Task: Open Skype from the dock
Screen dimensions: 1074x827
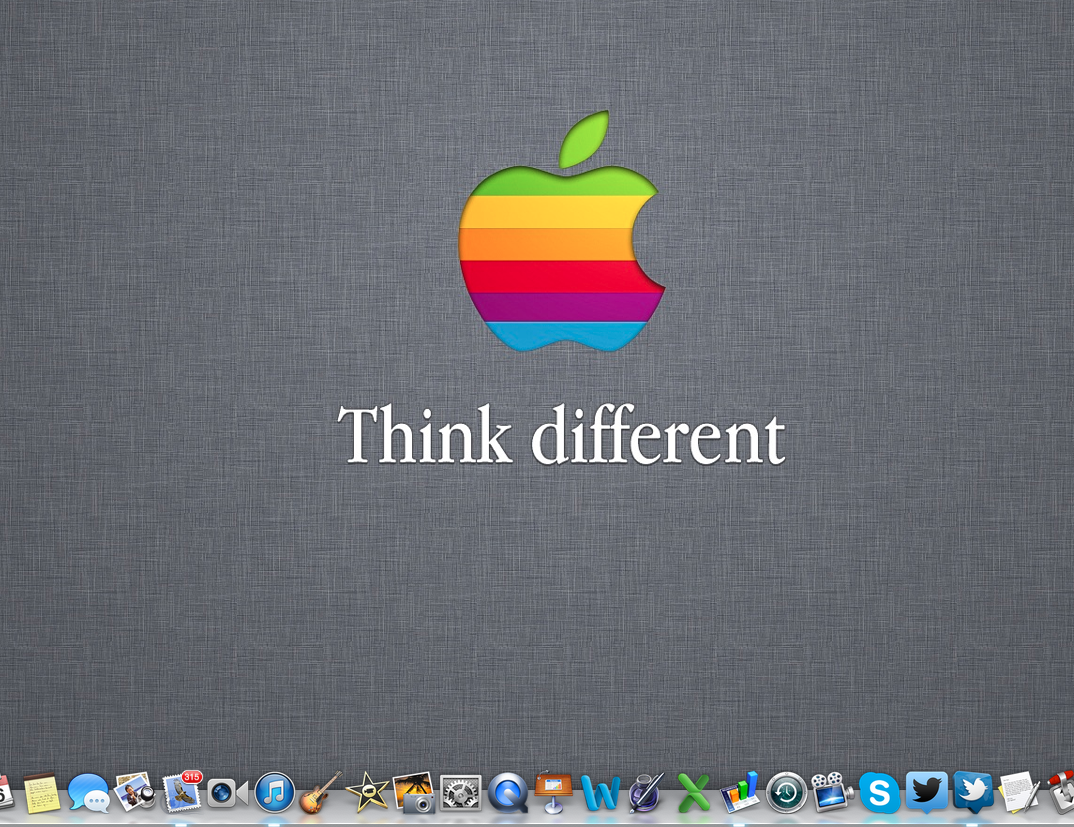Action: 879,793
